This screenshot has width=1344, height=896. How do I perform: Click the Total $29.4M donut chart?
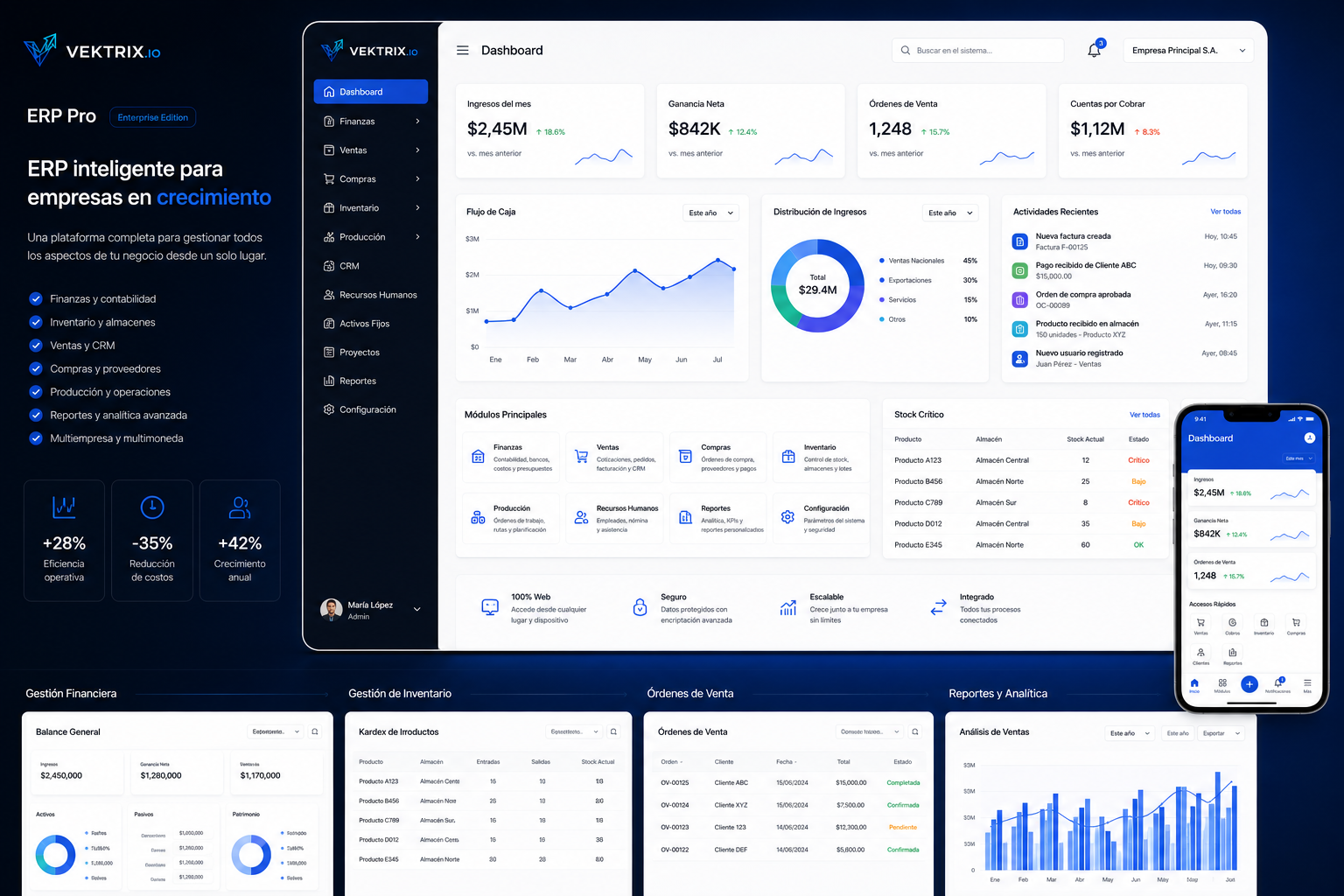[x=817, y=285]
